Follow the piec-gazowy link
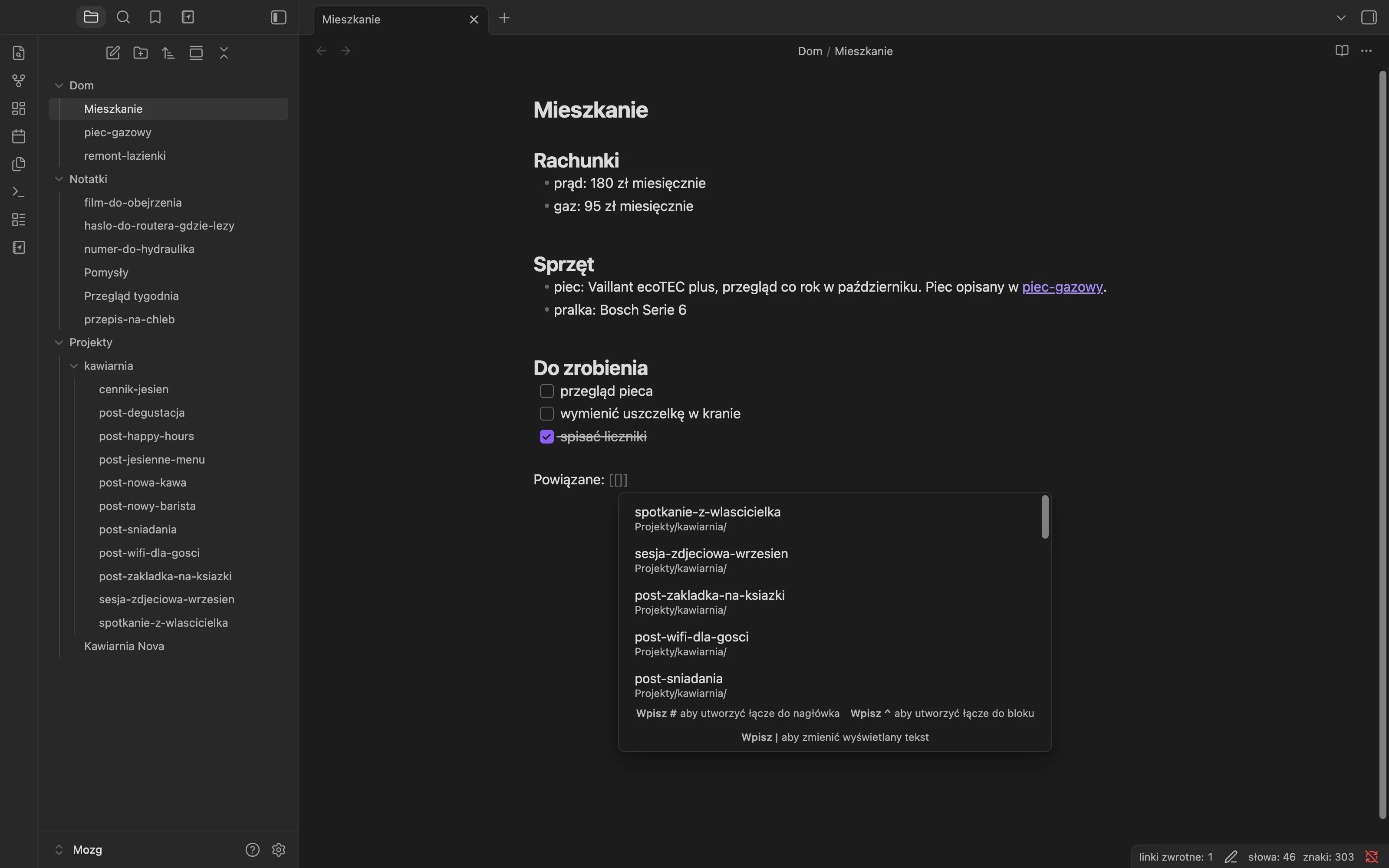This screenshot has width=1389, height=868. pyautogui.click(x=1062, y=286)
